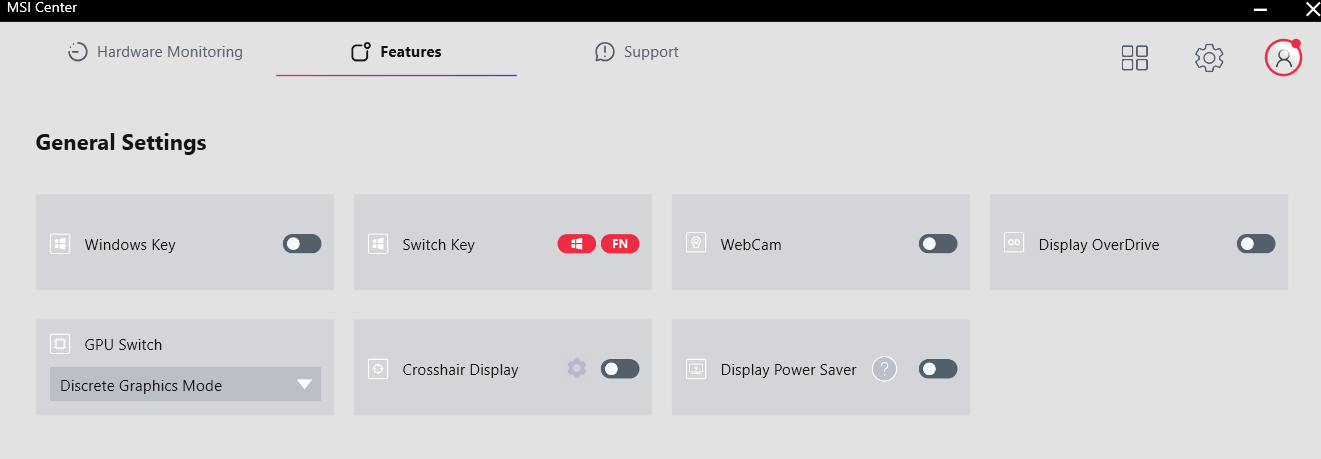
Task: Select the Windows logo Switch Key pill
Action: click(x=577, y=244)
